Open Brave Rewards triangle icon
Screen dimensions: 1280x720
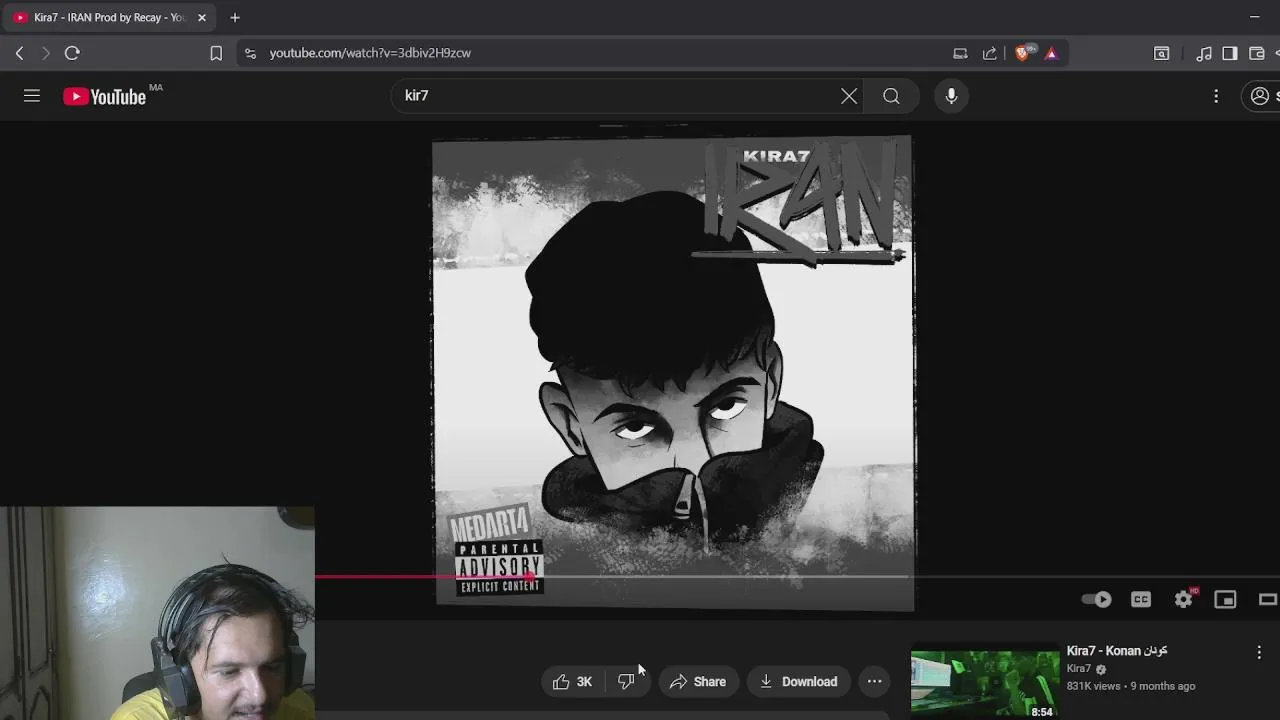tap(1051, 53)
